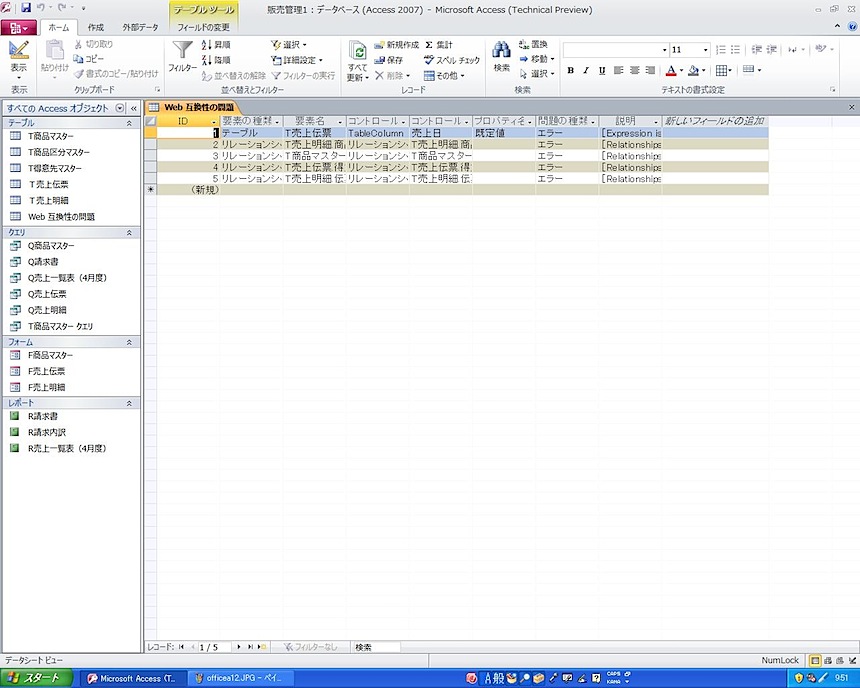Align text left
Image resolution: width=860 pixels, height=688 pixels.
tap(619, 70)
